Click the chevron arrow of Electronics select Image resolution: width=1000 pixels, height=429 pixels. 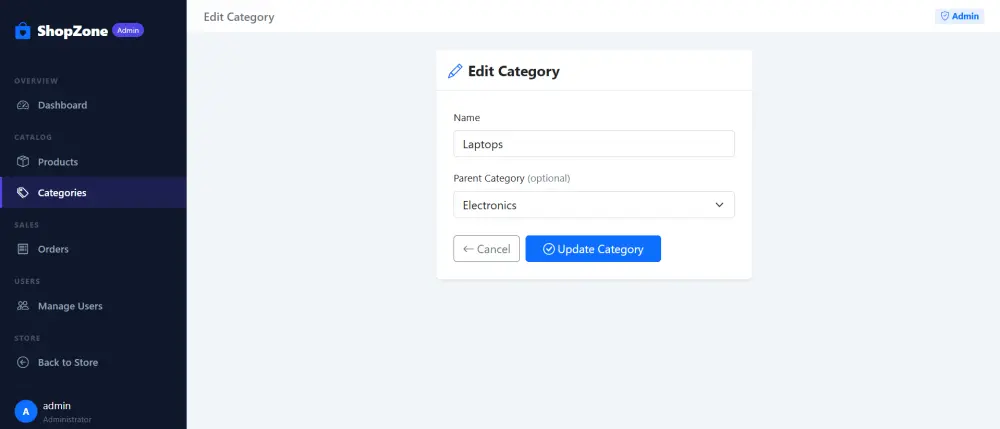point(719,205)
